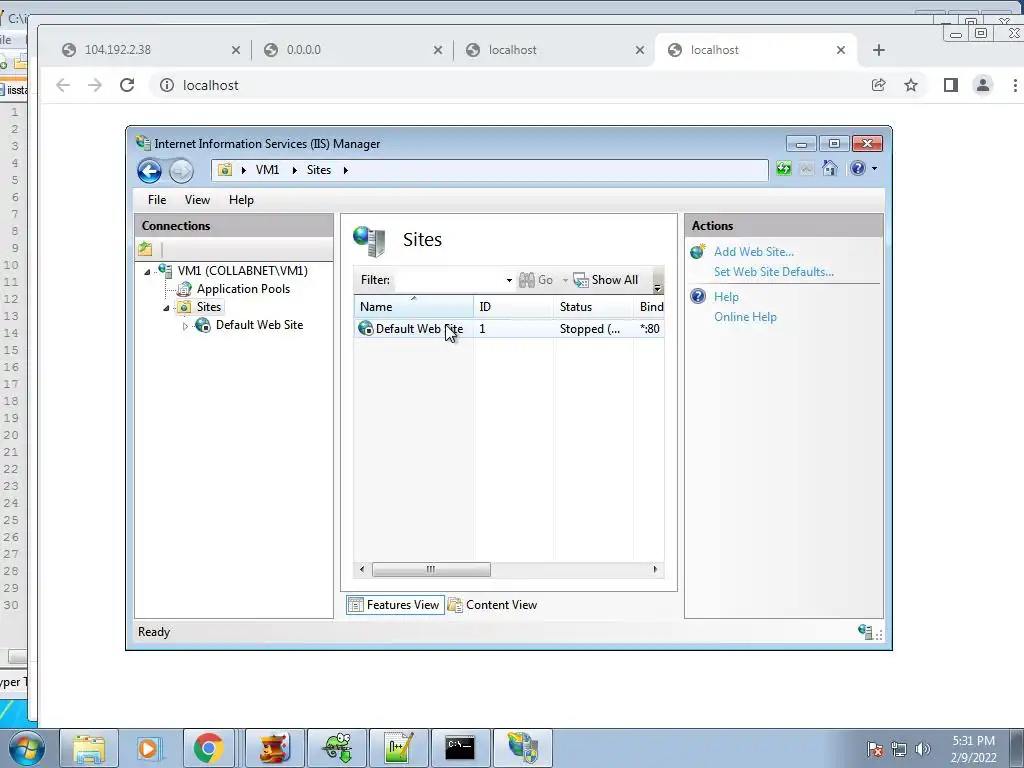Click the green refresh page icon in IIS Manager
The width and height of the screenshot is (1024, 768).
[x=784, y=169]
